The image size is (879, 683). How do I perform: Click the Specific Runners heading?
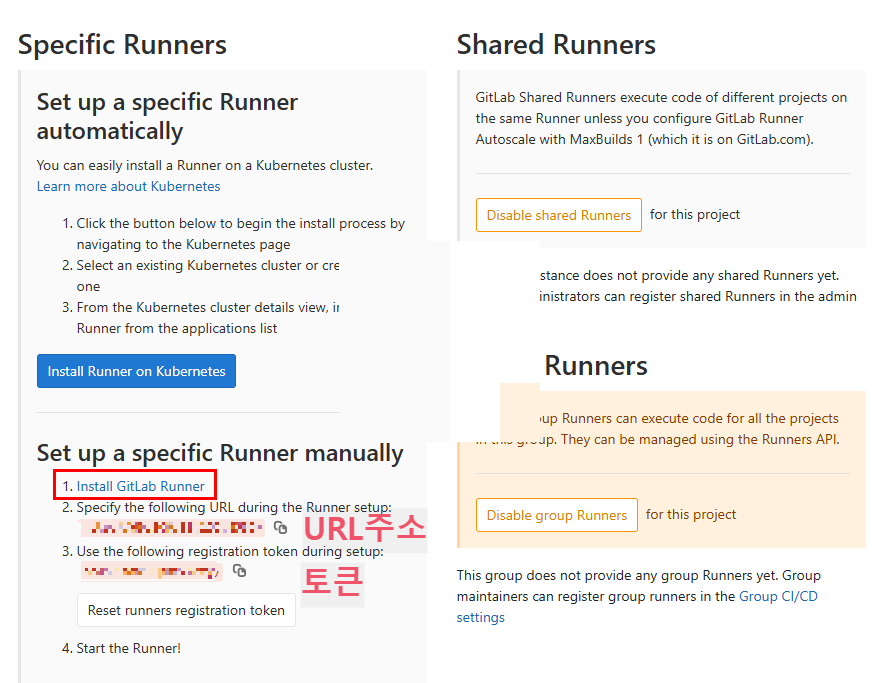122,45
